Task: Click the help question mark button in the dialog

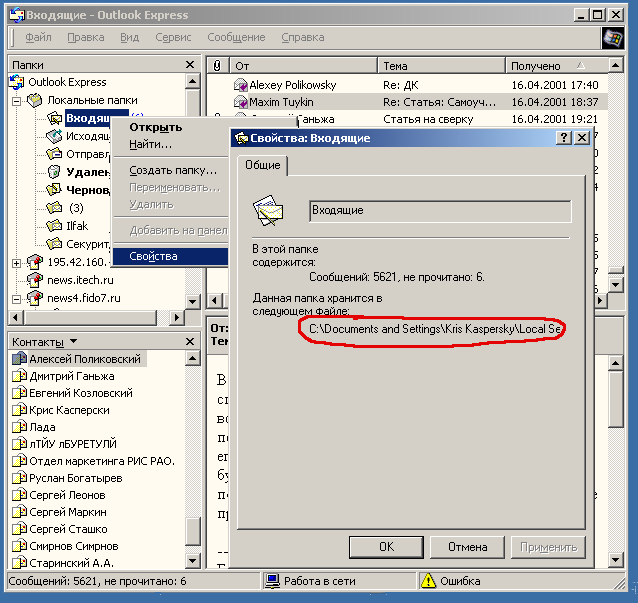Action: tap(564, 138)
